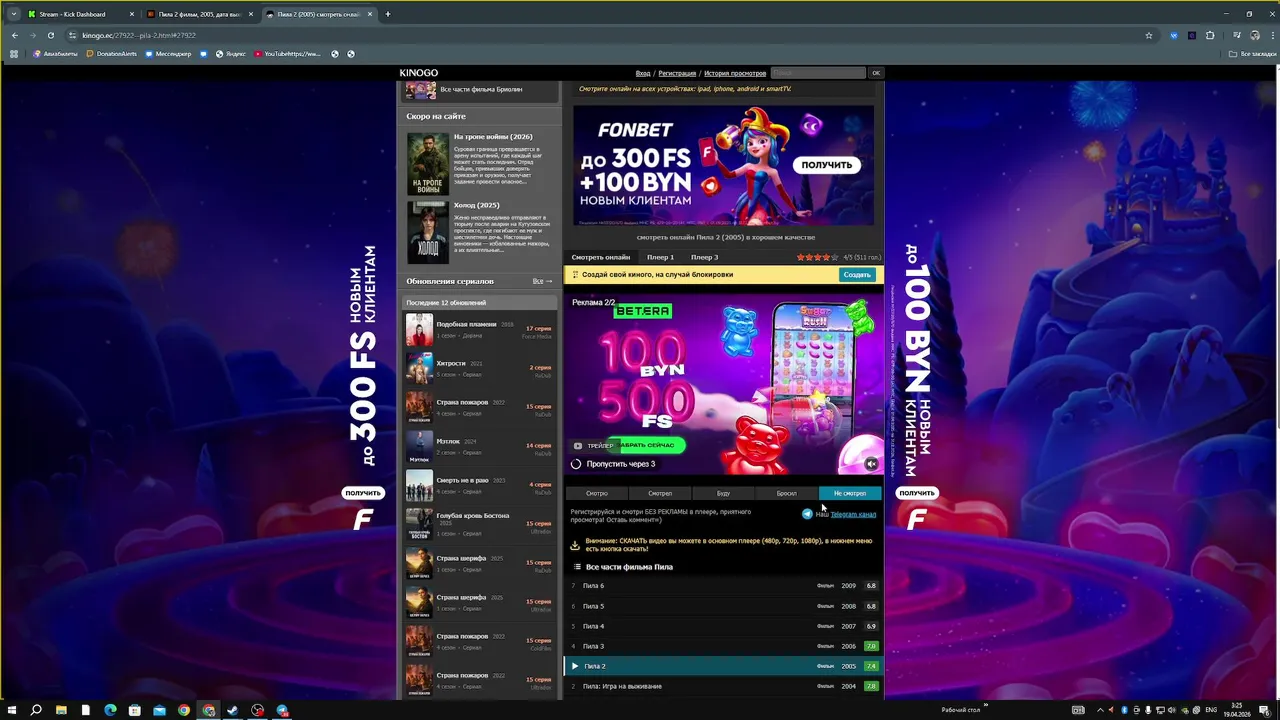Switch to the Stream - Kick Dashboard tab

click(x=80, y=14)
